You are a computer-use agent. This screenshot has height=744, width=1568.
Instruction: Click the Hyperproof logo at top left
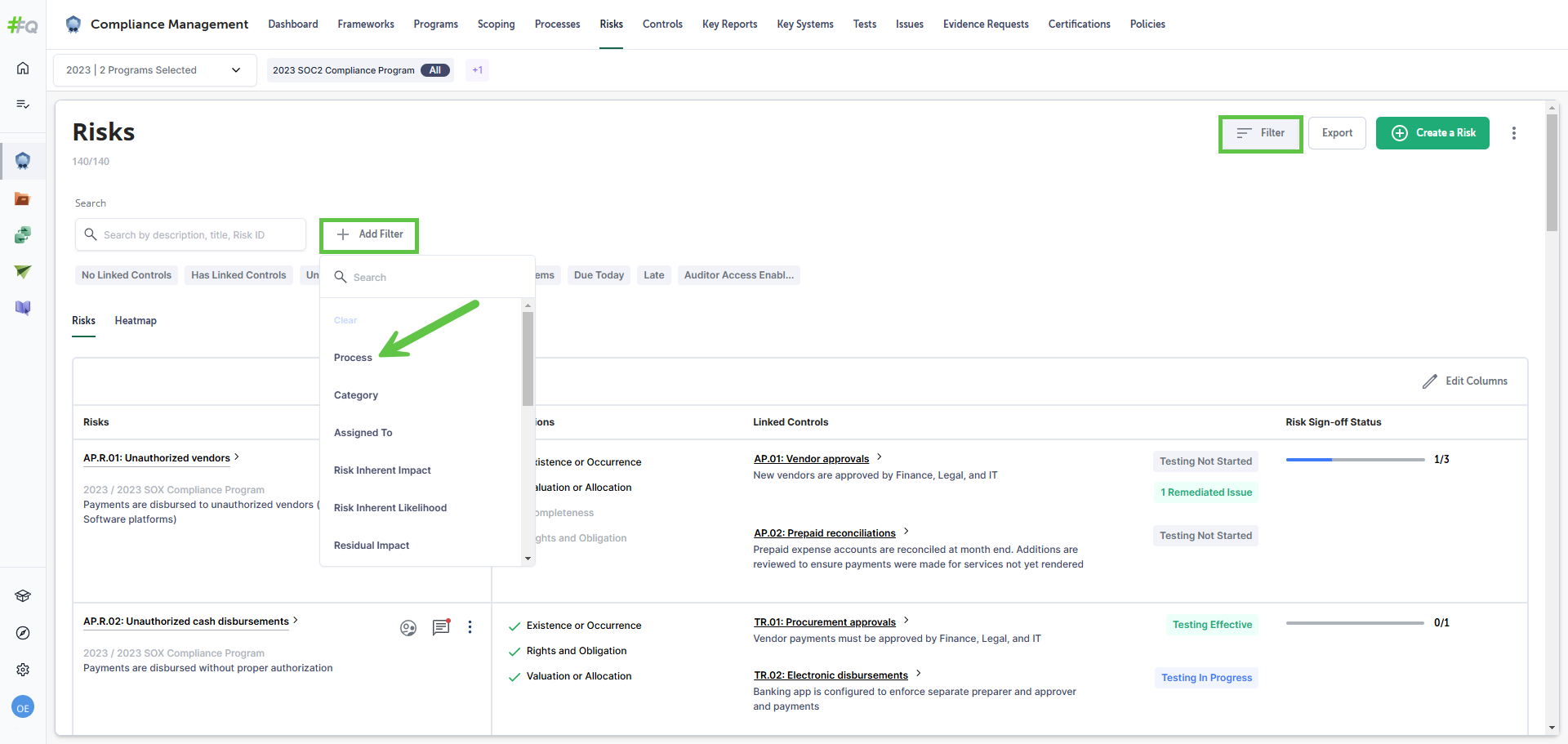click(x=23, y=25)
